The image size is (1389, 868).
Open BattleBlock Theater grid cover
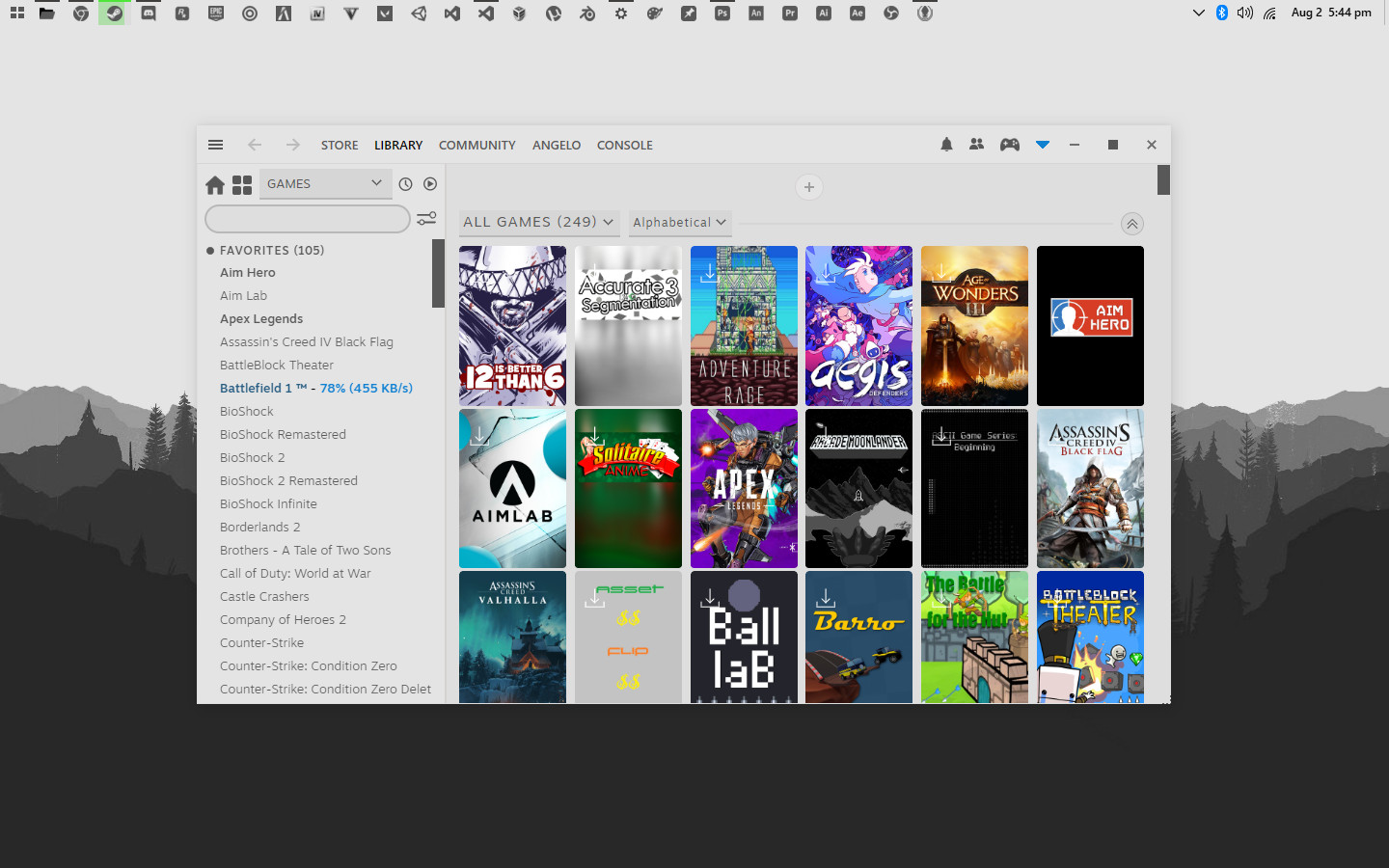tap(1090, 637)
